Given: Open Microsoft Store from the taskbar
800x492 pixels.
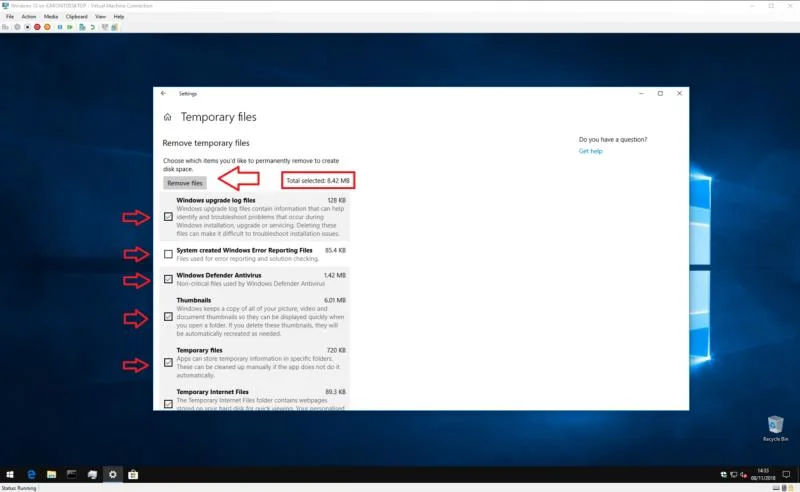Looking at the screenshot, I should [x=133, y=475].
